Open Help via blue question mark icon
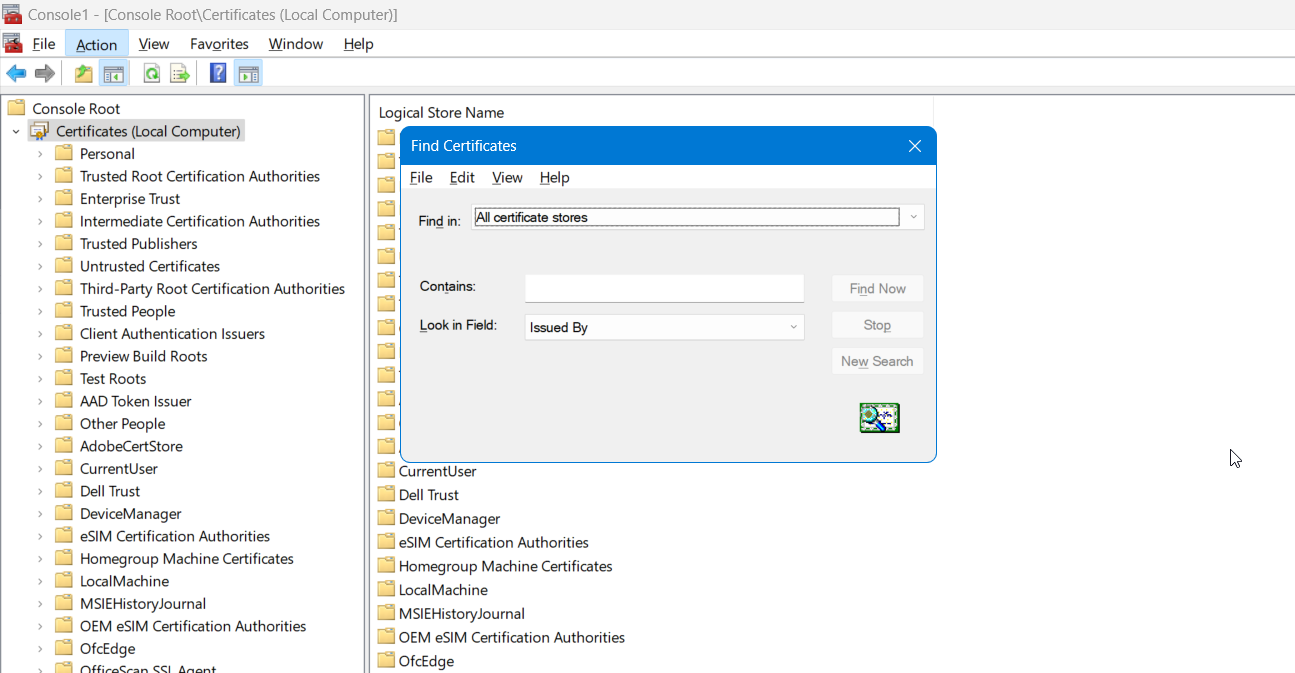Screen dimensions: 1295x673 click(217, 74)
